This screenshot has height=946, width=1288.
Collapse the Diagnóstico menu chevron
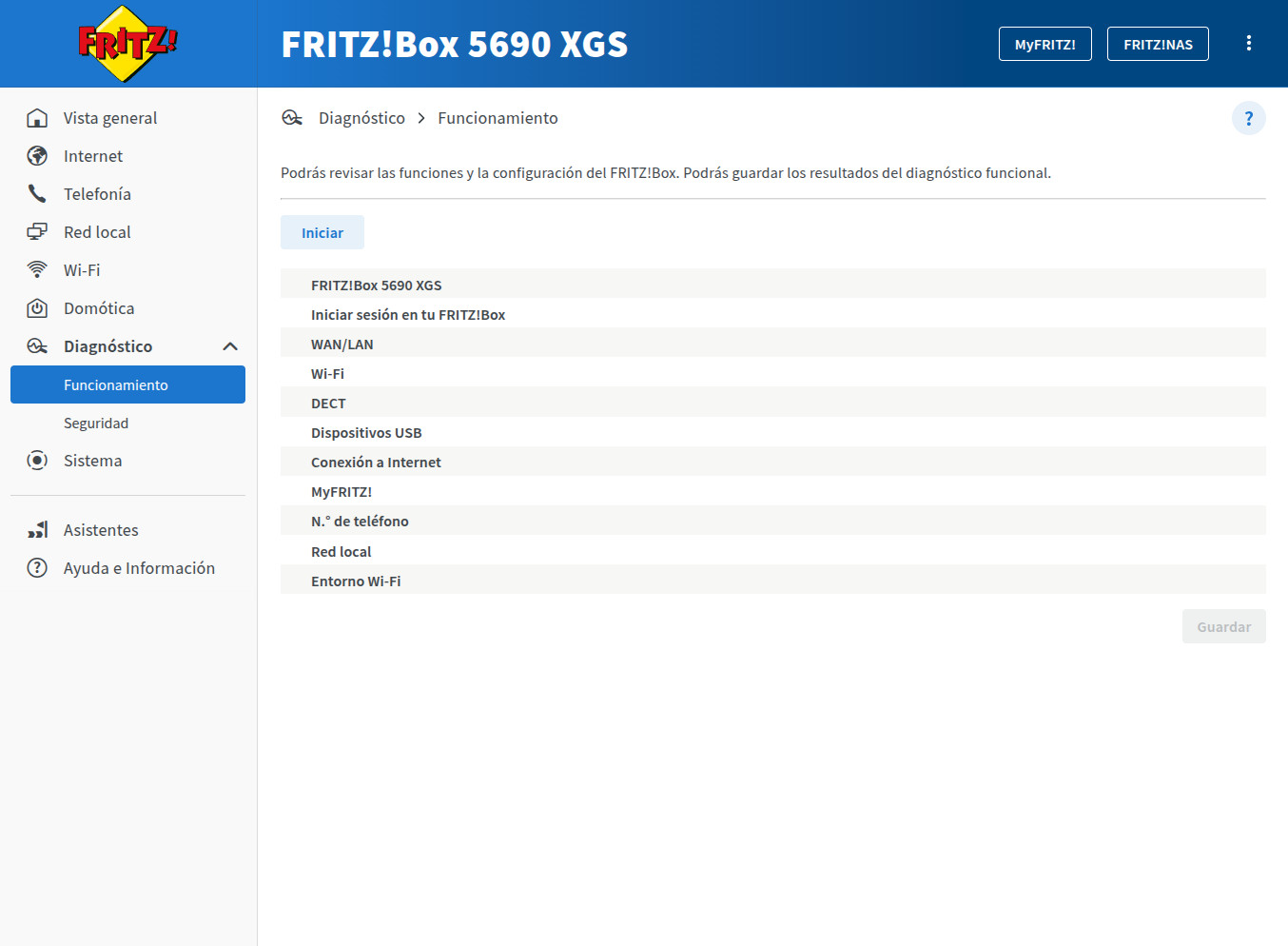pos(230,346)
